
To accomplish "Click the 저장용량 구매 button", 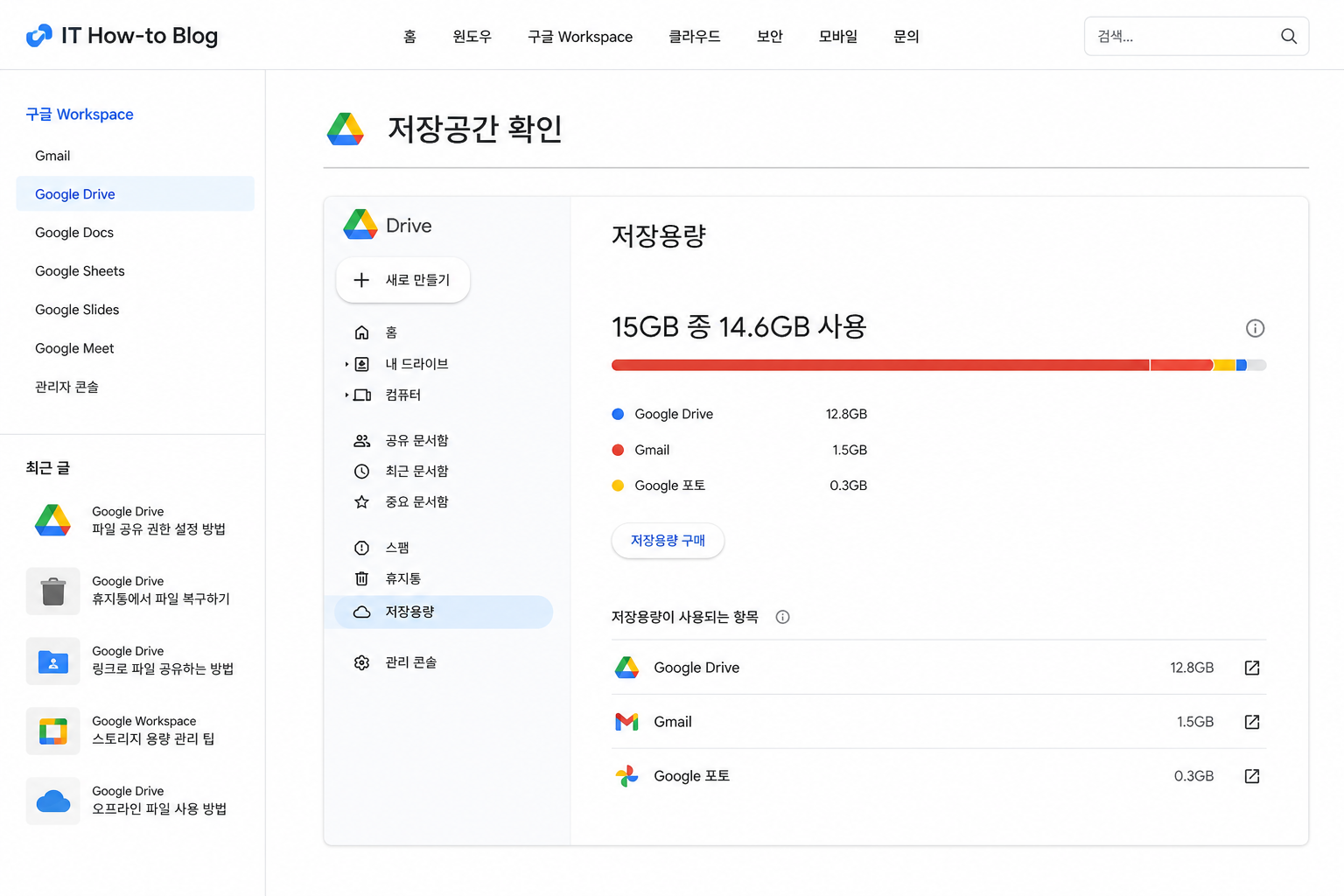I will pyautogui.click(x=668, y=541).
